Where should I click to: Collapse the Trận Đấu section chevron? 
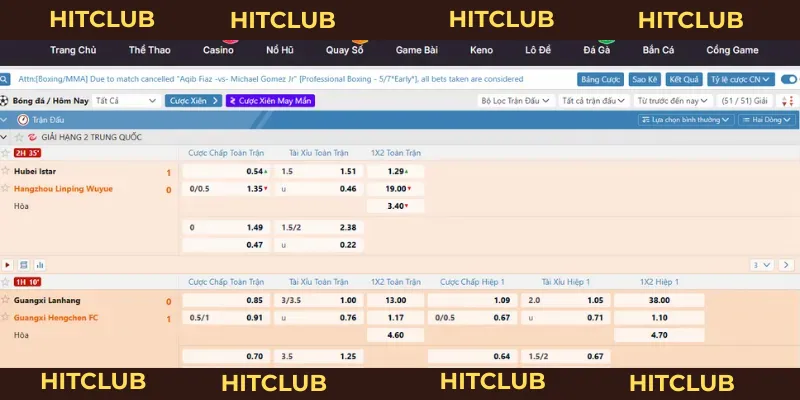click(4, 120)
